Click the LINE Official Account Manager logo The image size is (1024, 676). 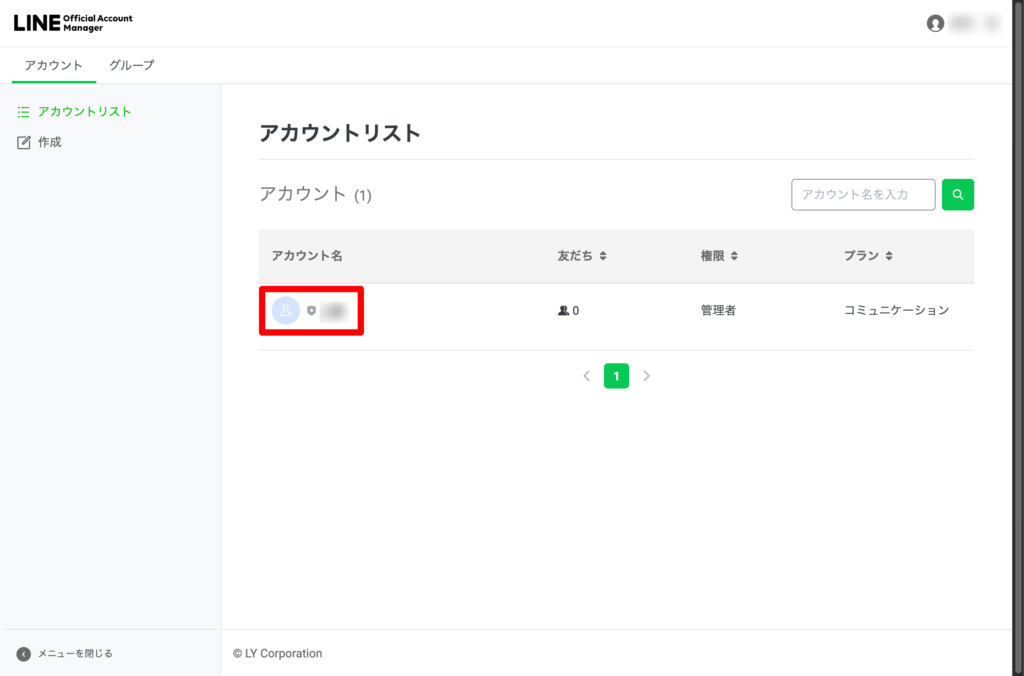coord(73,23)
